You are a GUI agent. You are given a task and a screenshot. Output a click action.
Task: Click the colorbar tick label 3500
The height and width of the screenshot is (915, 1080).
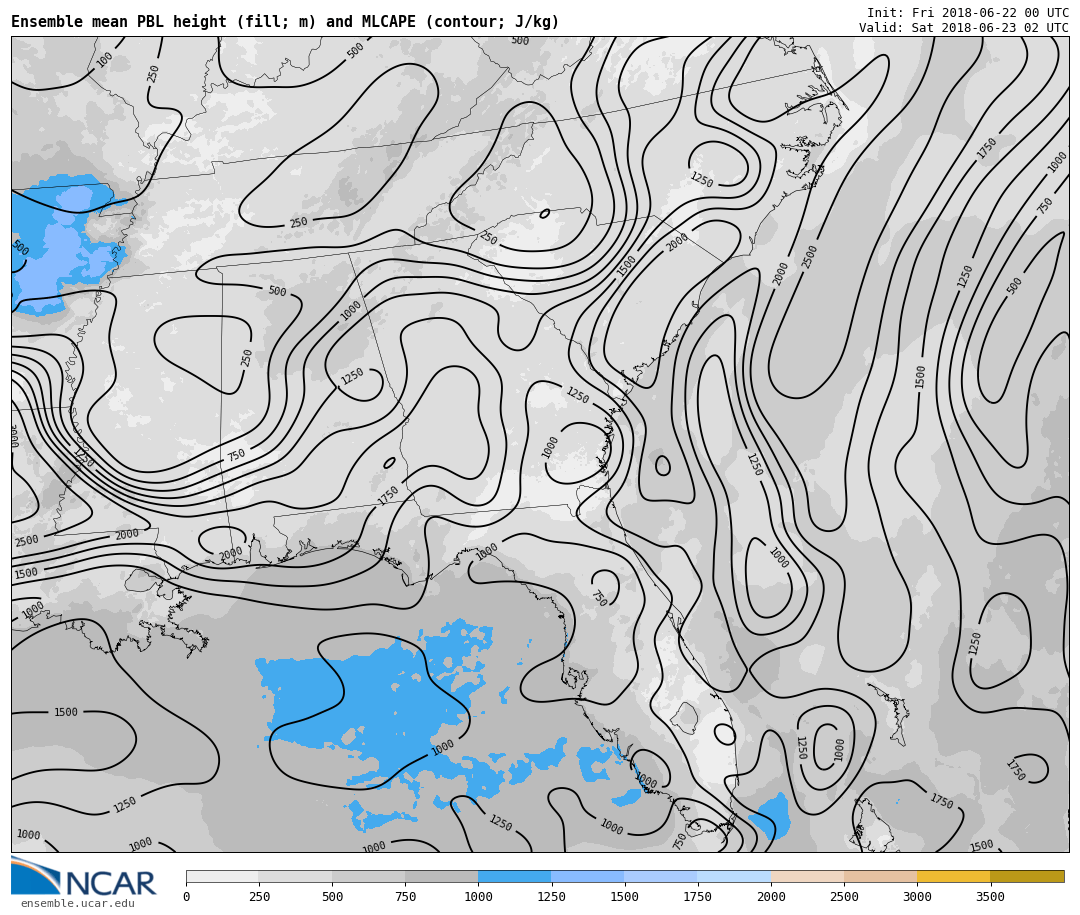pyautogui.click(x=990, y=896)
